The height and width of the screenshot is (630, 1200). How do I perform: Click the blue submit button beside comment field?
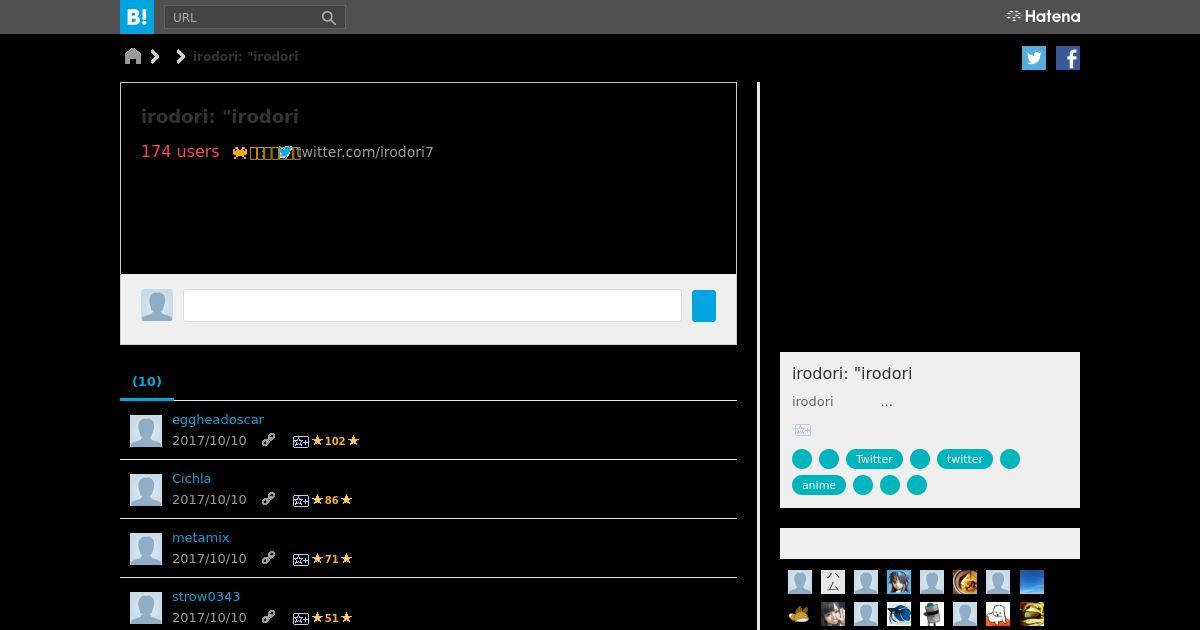tap(704, 306)
